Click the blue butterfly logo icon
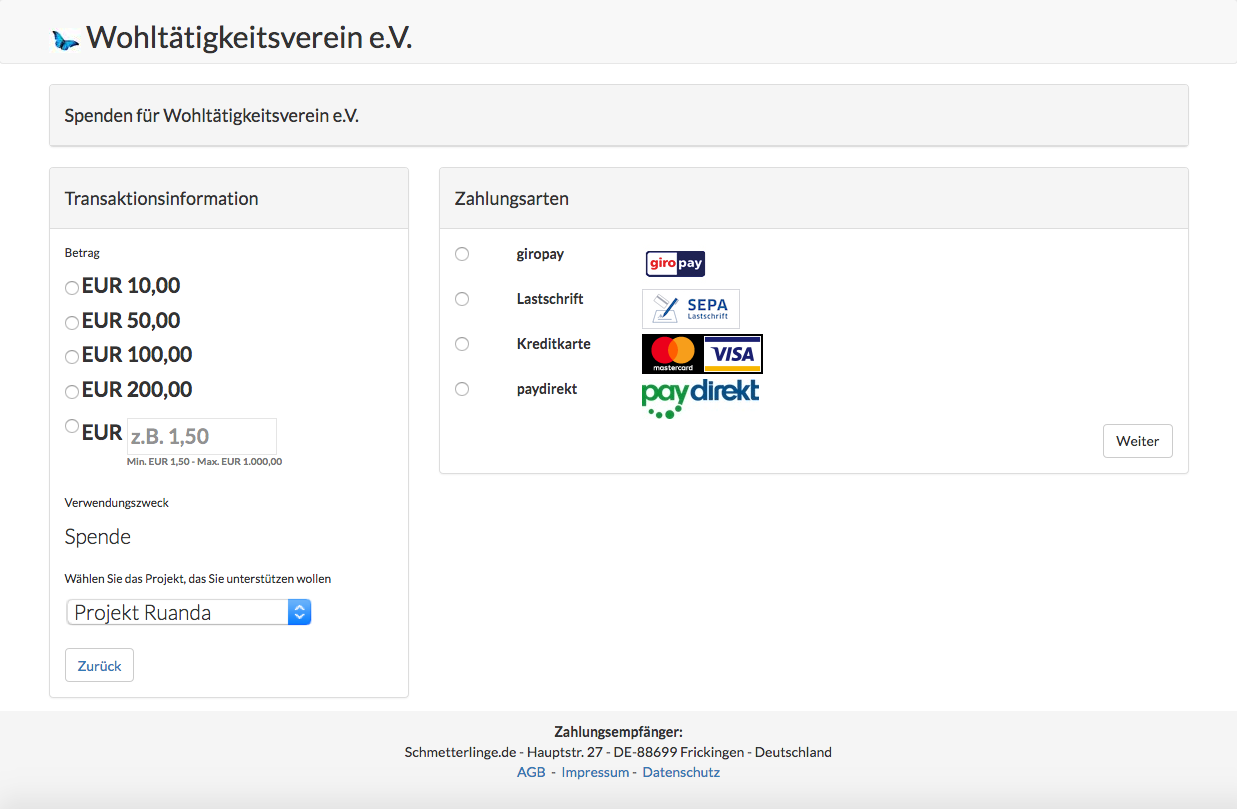The width and height of the screenshot is (1237, 809). [65, 40]
